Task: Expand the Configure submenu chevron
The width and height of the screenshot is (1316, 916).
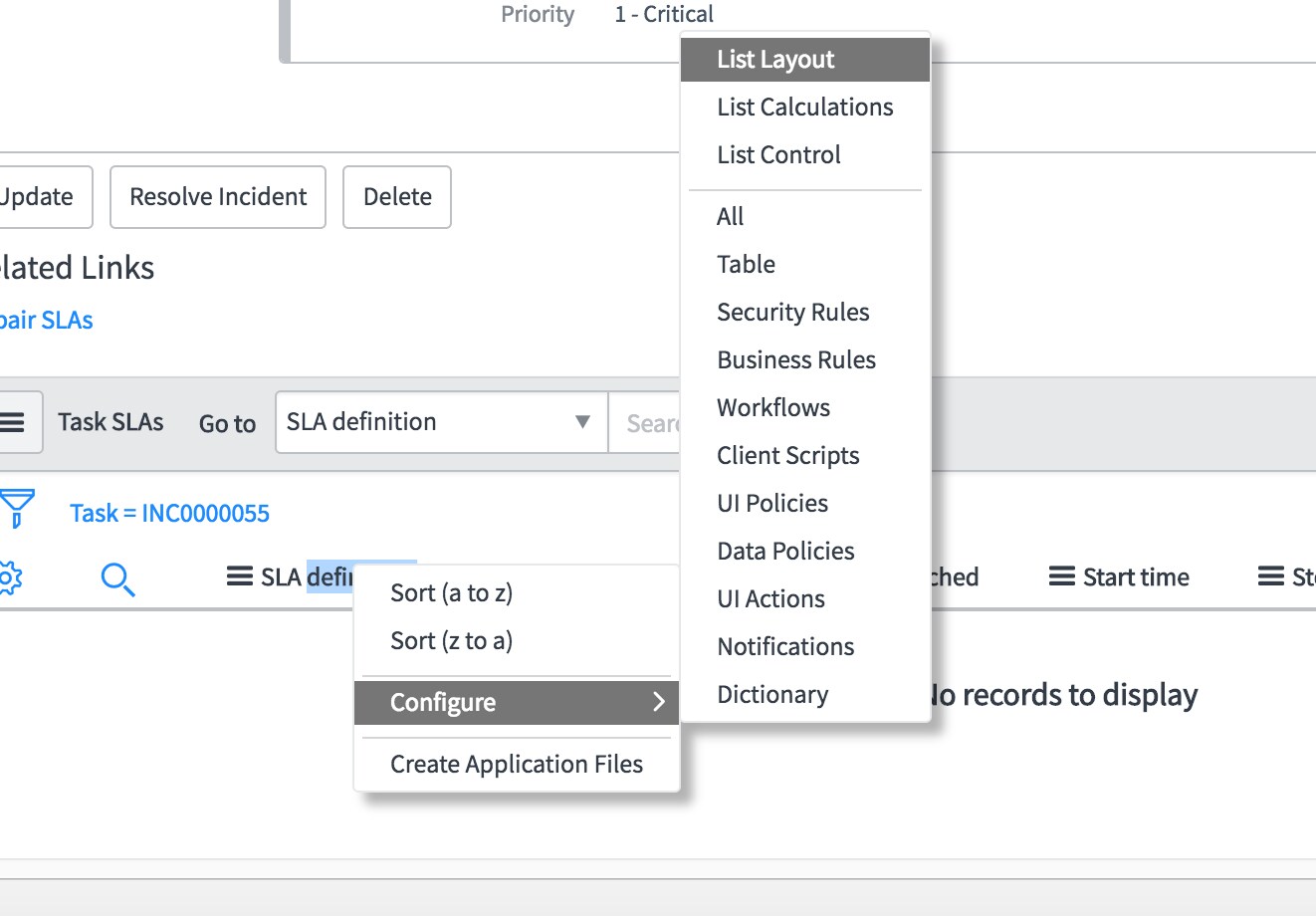Action: [x=658, y=702]
